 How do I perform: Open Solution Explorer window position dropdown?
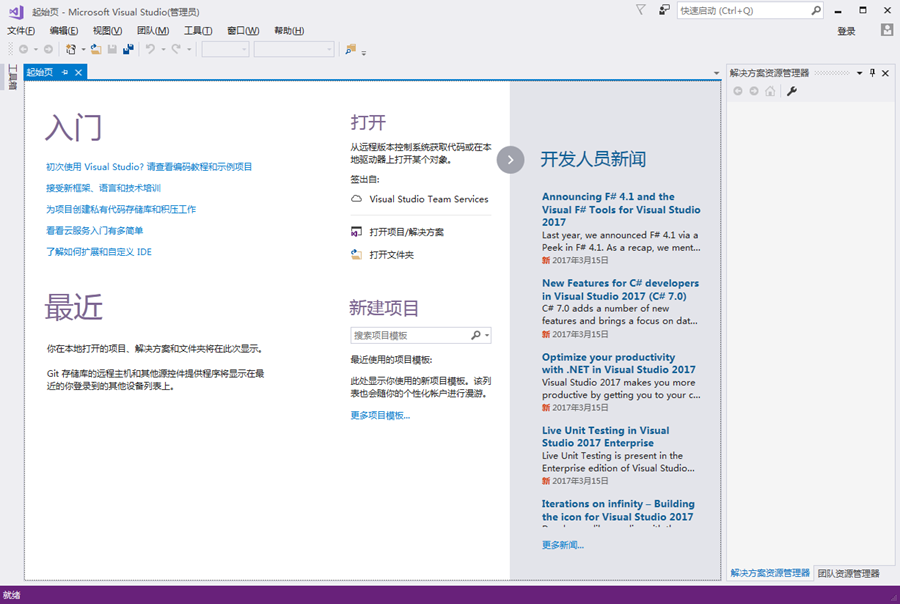859,73
